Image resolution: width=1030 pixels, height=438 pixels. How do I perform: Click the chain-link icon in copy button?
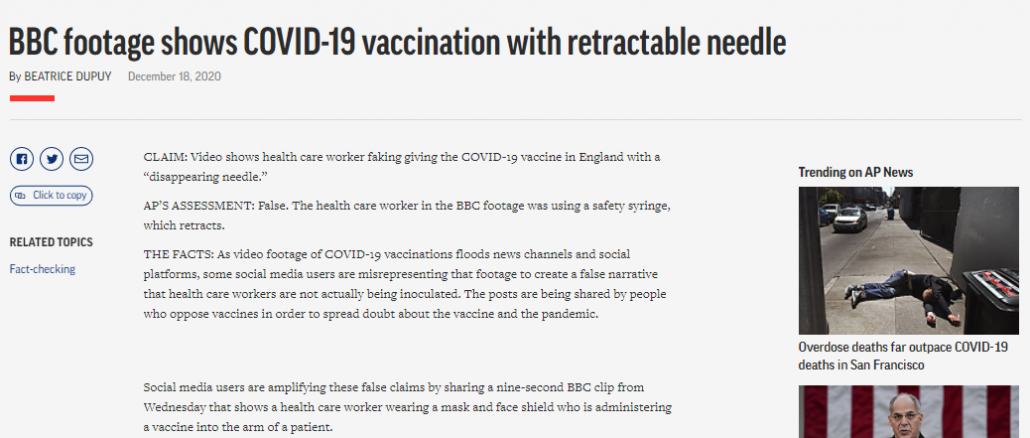20,195
